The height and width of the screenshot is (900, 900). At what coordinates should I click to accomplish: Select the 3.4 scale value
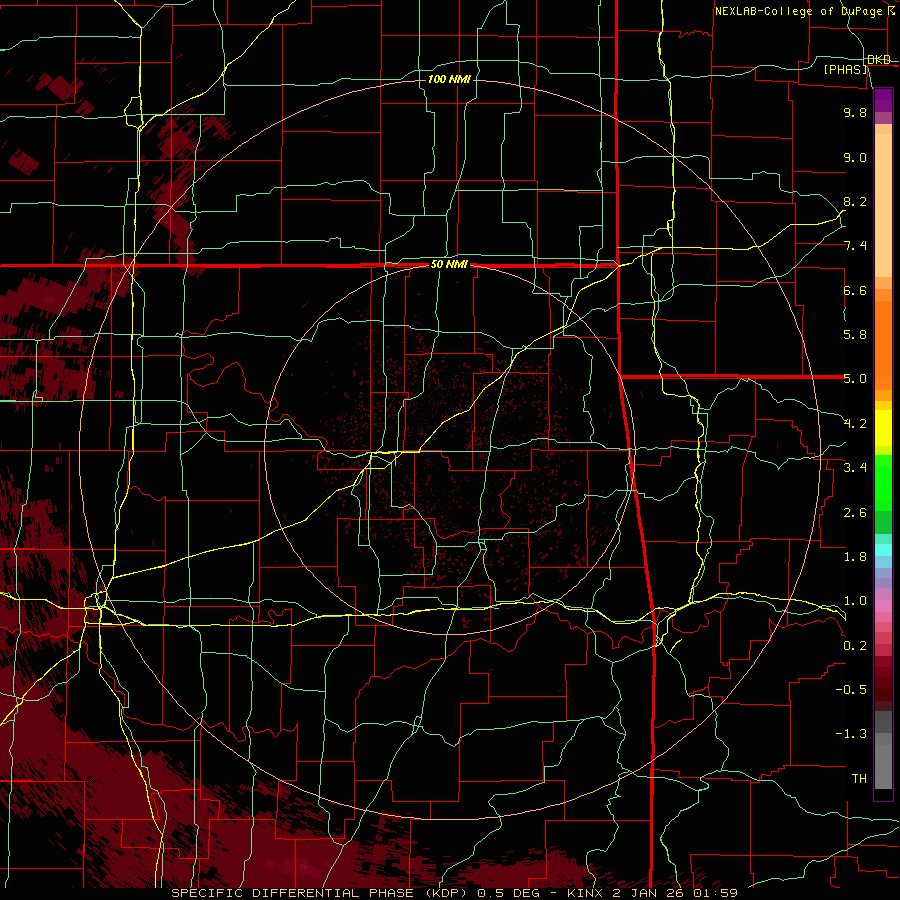click(x=855, y=468)
